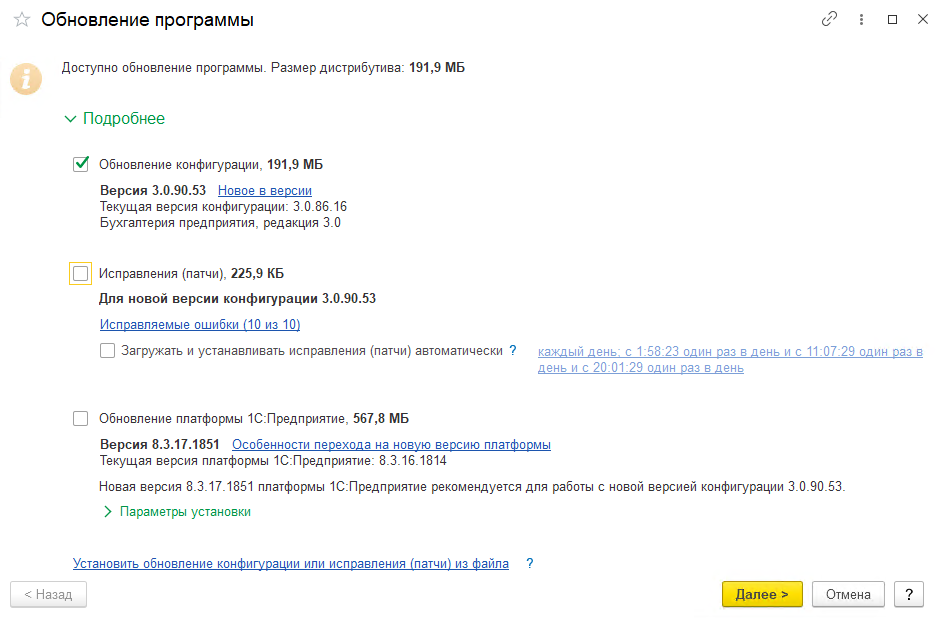Click the Далее button
Viewport: 941px width, 618px height.
tap(762, 594)
